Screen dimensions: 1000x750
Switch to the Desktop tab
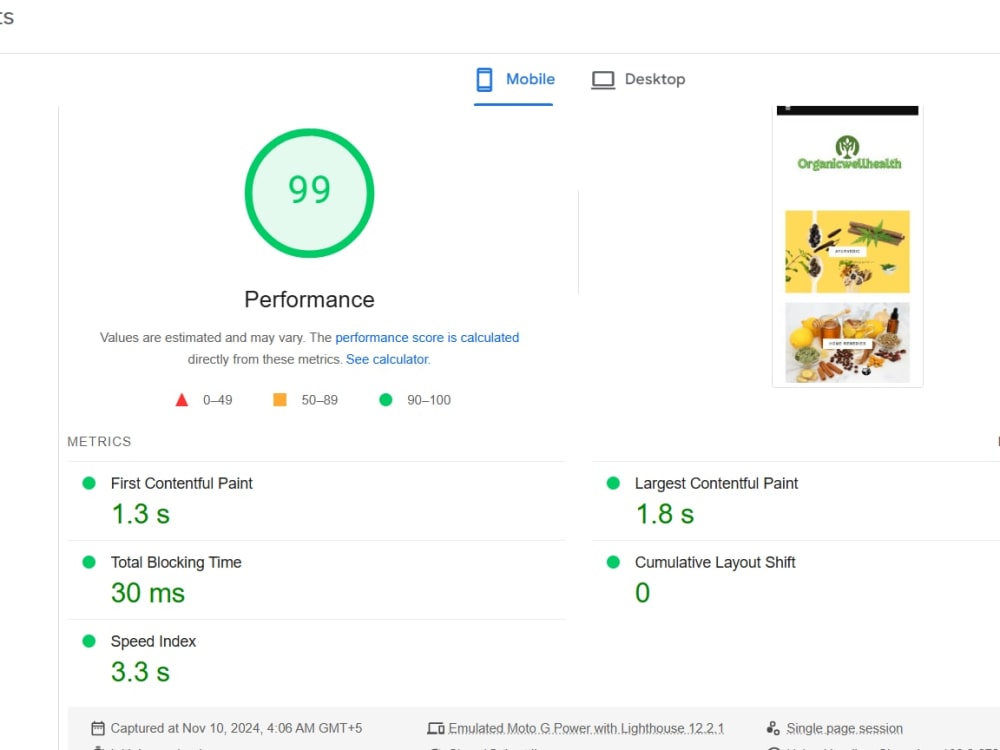(638, 80)
